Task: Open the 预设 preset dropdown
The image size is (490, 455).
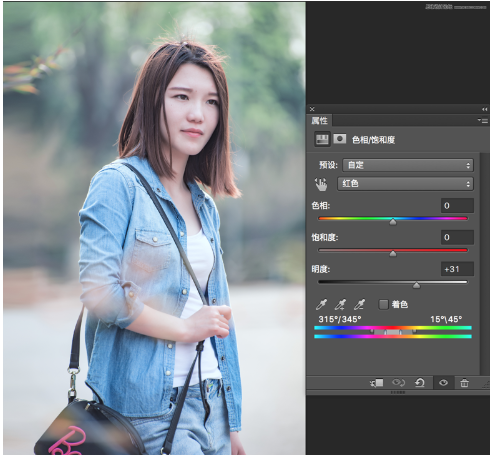Action: 408,165
